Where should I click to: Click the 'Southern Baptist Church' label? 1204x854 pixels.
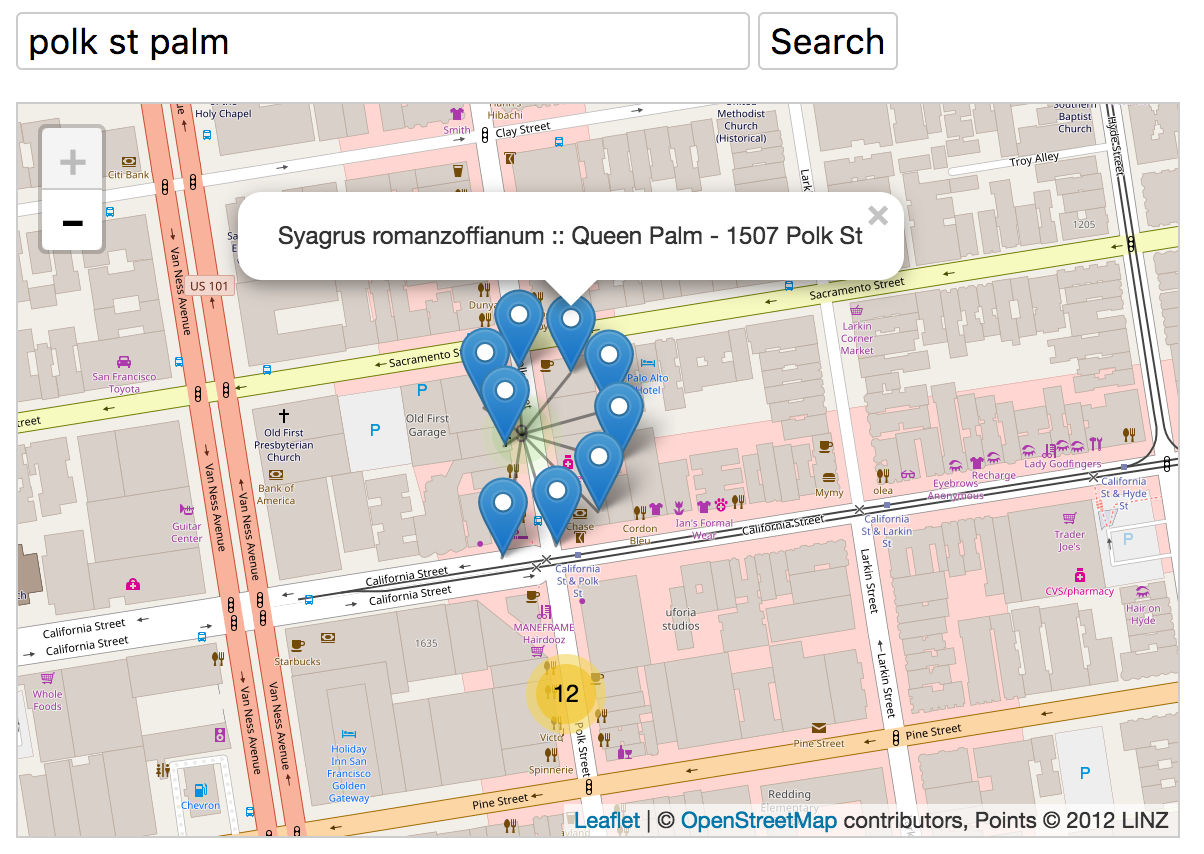point(1075,116)
